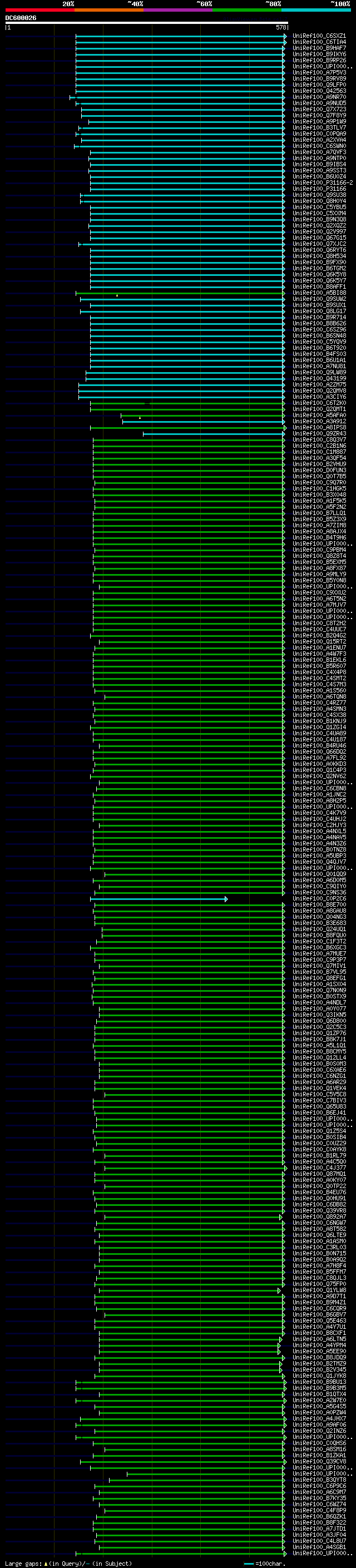Viewport: 356px width, 1568px height.
Task: Click the label UniRef100_P31166
Action: tap(319, 189)
